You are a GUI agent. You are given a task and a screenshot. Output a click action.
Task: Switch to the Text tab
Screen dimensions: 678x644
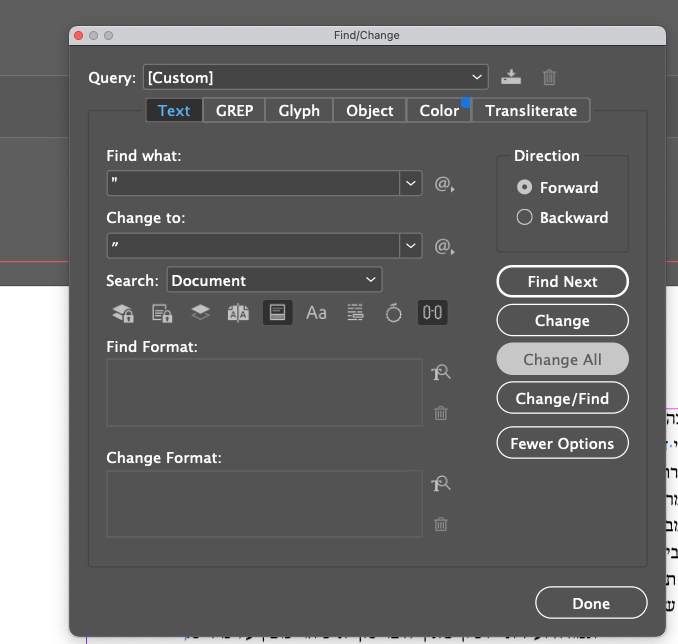coord(174,111)
